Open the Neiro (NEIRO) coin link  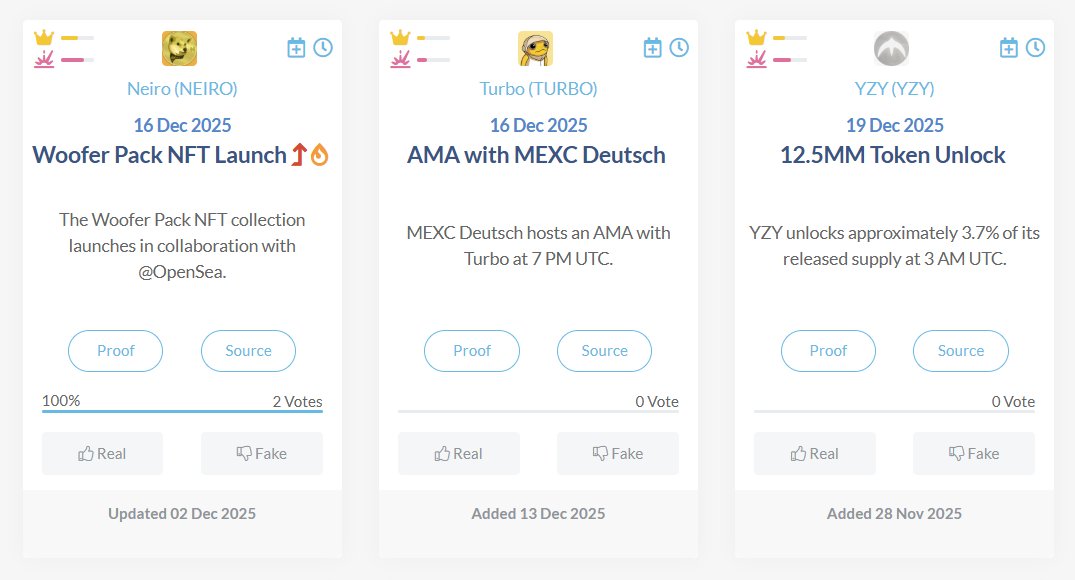(x=182, y=88)
